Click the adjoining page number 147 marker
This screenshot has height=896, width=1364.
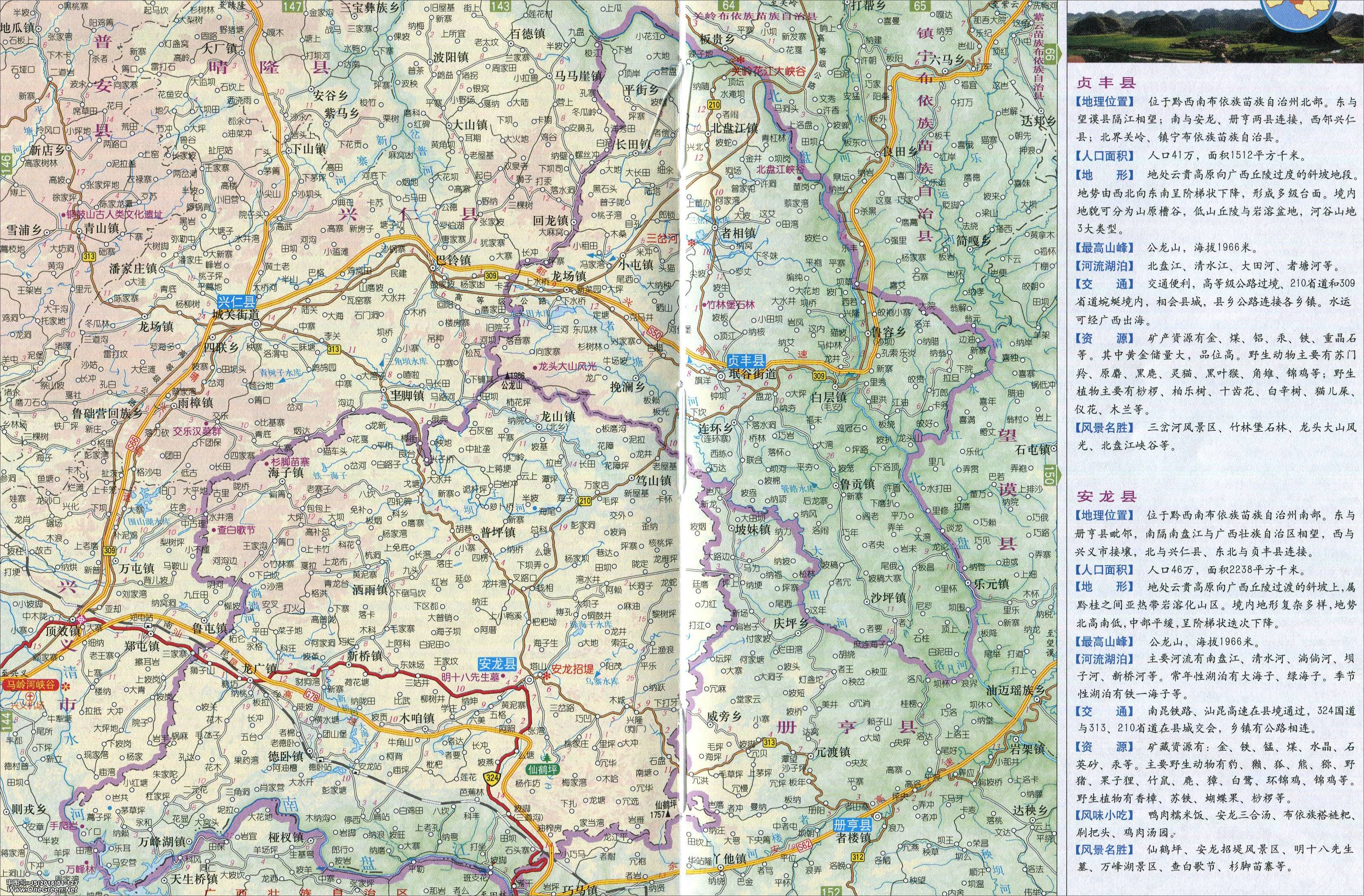(x=292, y=6)
